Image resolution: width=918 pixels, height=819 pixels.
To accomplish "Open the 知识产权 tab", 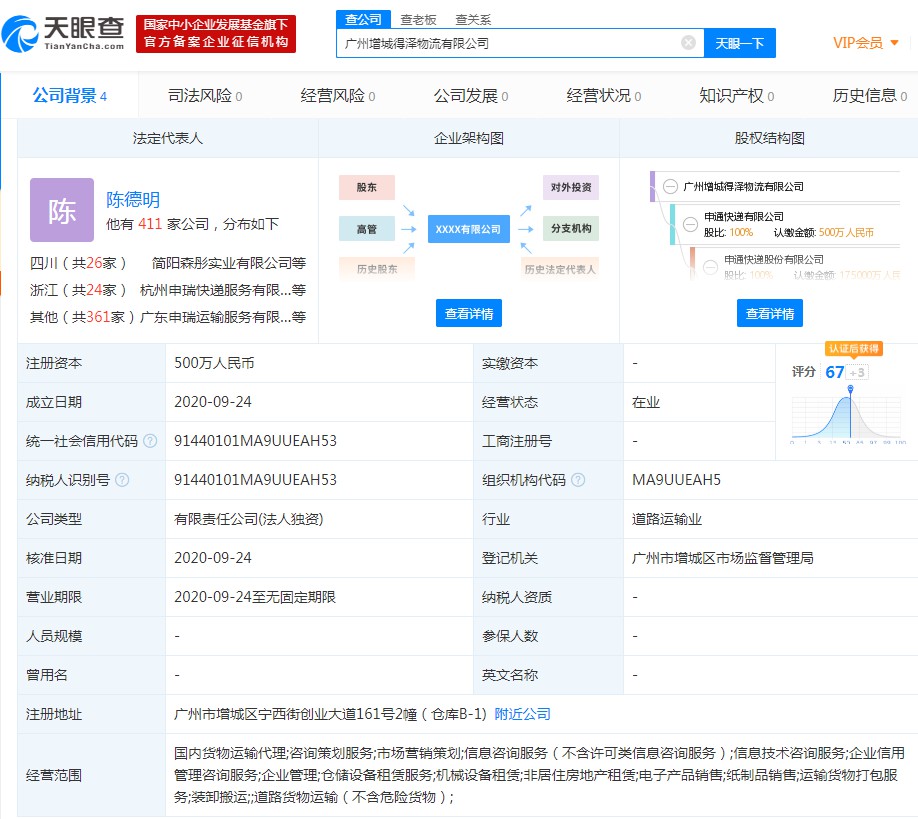I will pyautogui.click(x=737, y=95).
